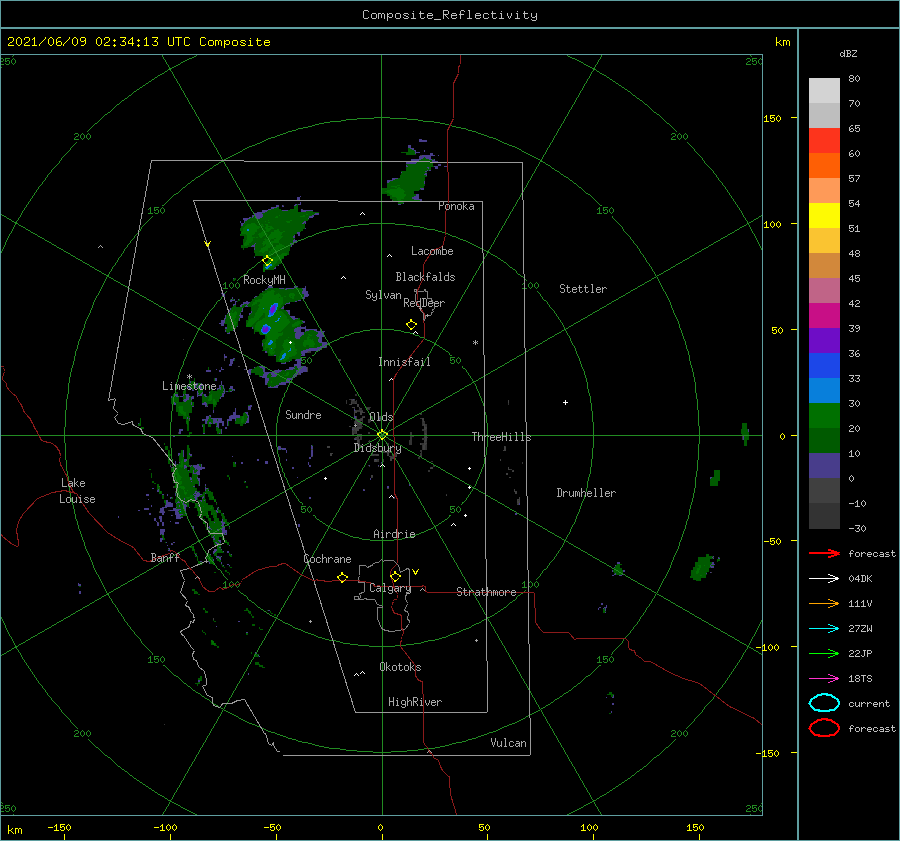Click the yellow diamond marker near Cochrane
Screen dimensions: 900x841
(x=343, y=578)
